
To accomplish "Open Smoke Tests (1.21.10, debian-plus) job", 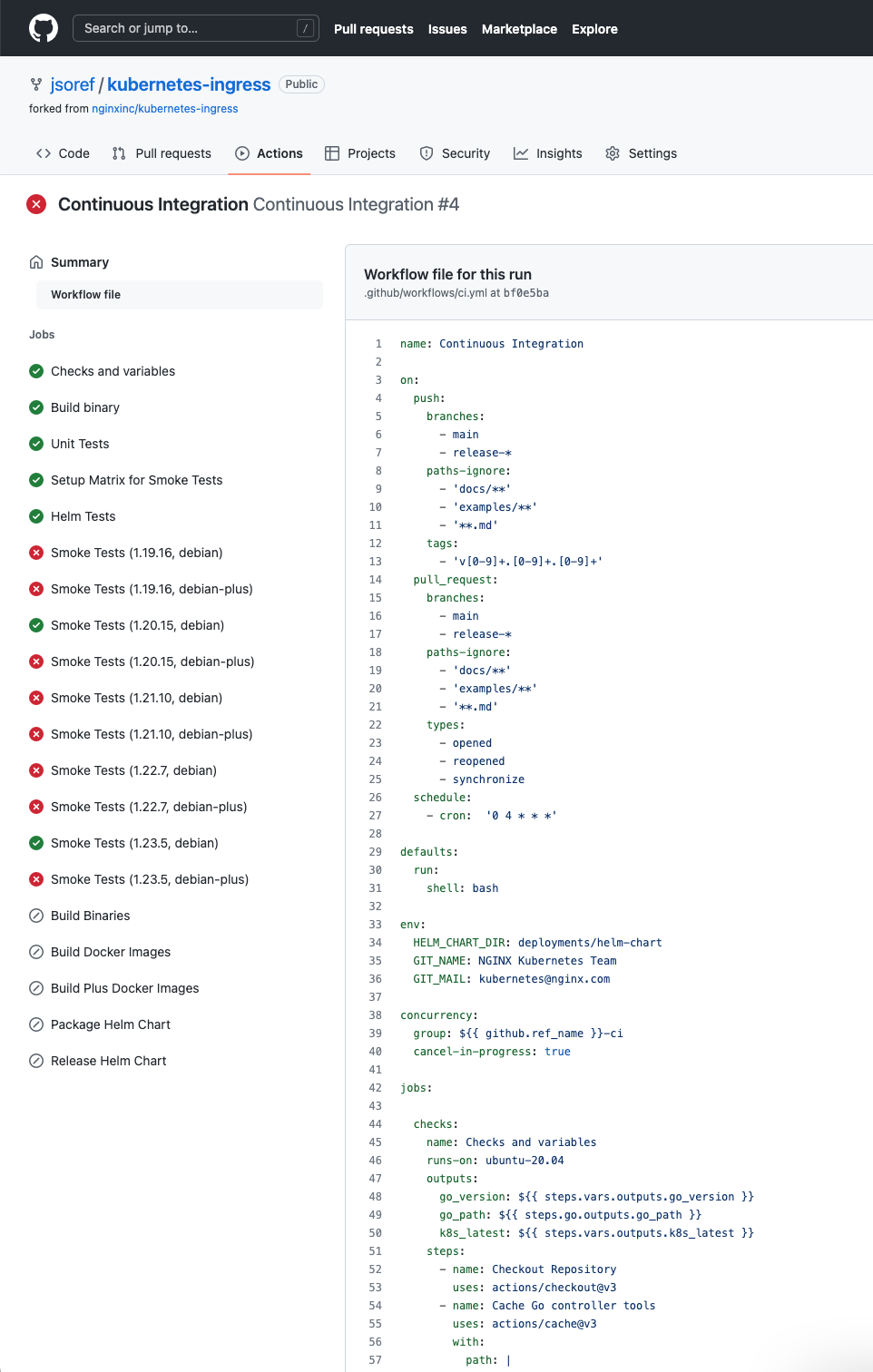I will click(152, 734).
